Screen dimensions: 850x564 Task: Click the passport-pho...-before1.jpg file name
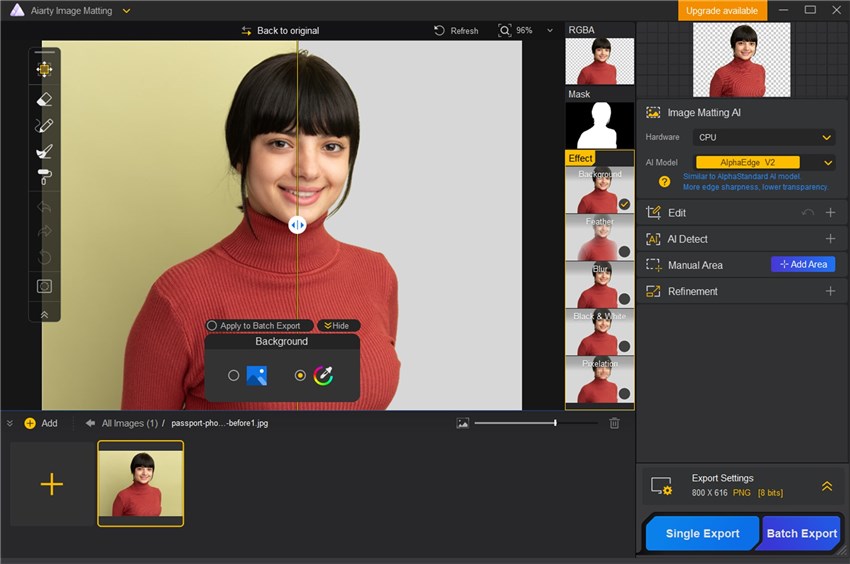220,423
